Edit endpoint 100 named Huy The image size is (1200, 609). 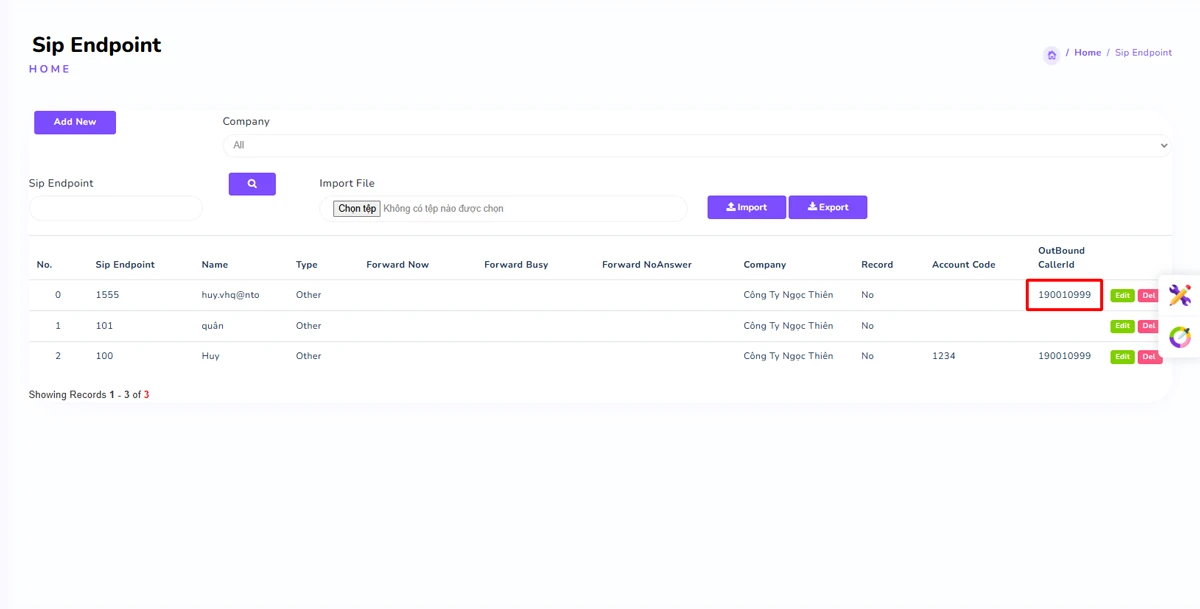coord(1122,357)
